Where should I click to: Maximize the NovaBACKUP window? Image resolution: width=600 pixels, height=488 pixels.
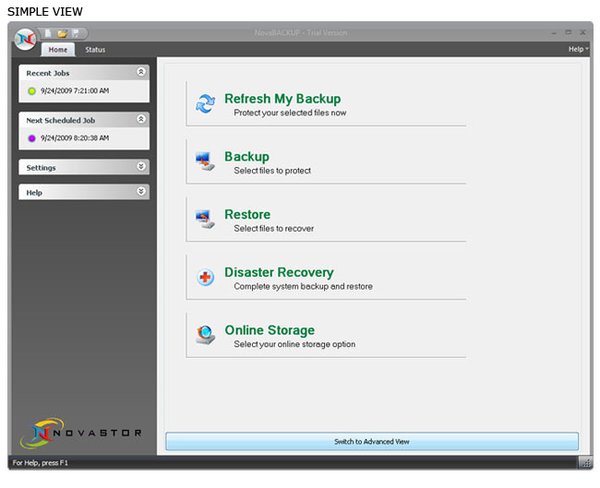[x=568, y=33]
